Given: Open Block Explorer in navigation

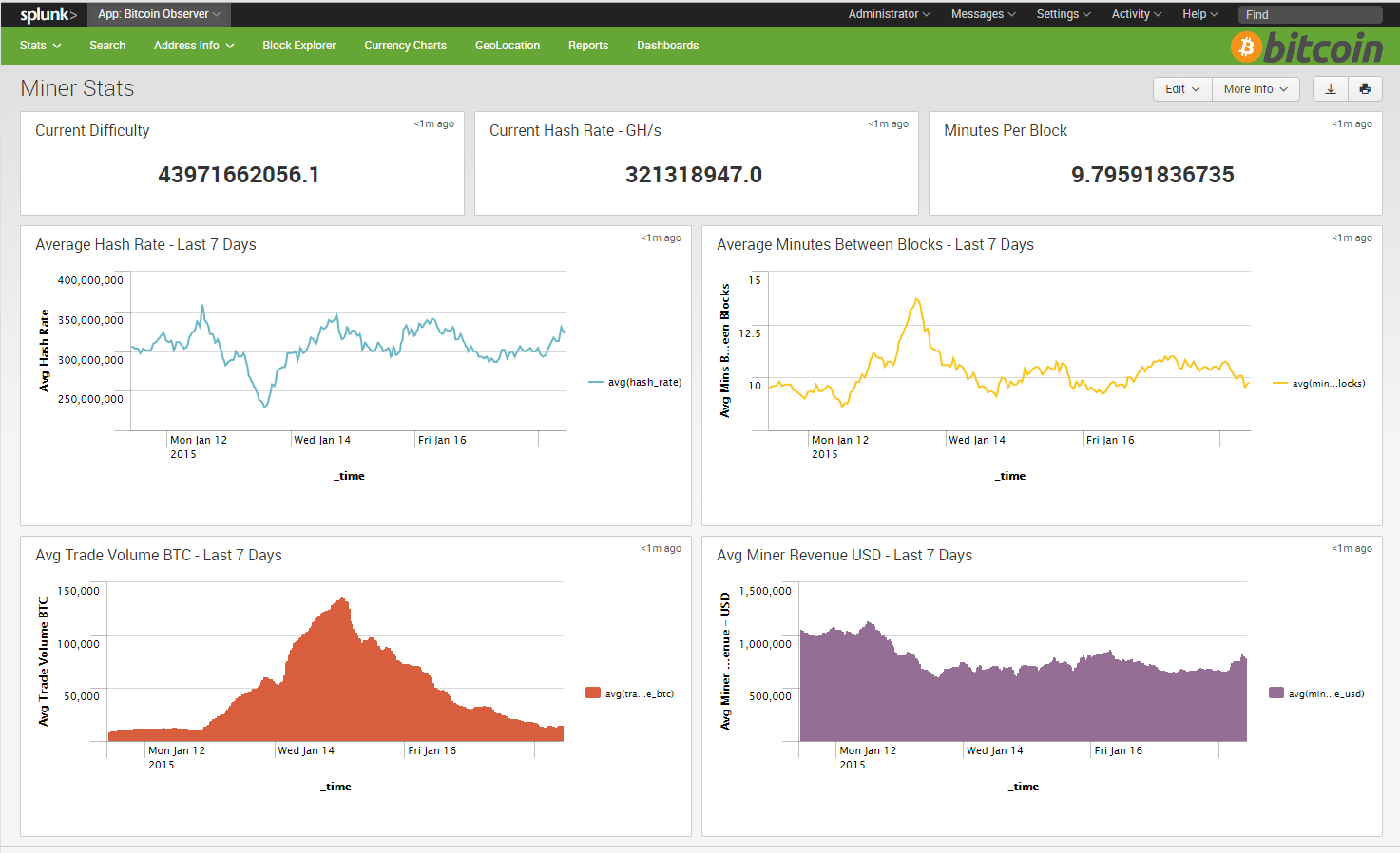Looking at the screenshot, I should coord(299,46).
